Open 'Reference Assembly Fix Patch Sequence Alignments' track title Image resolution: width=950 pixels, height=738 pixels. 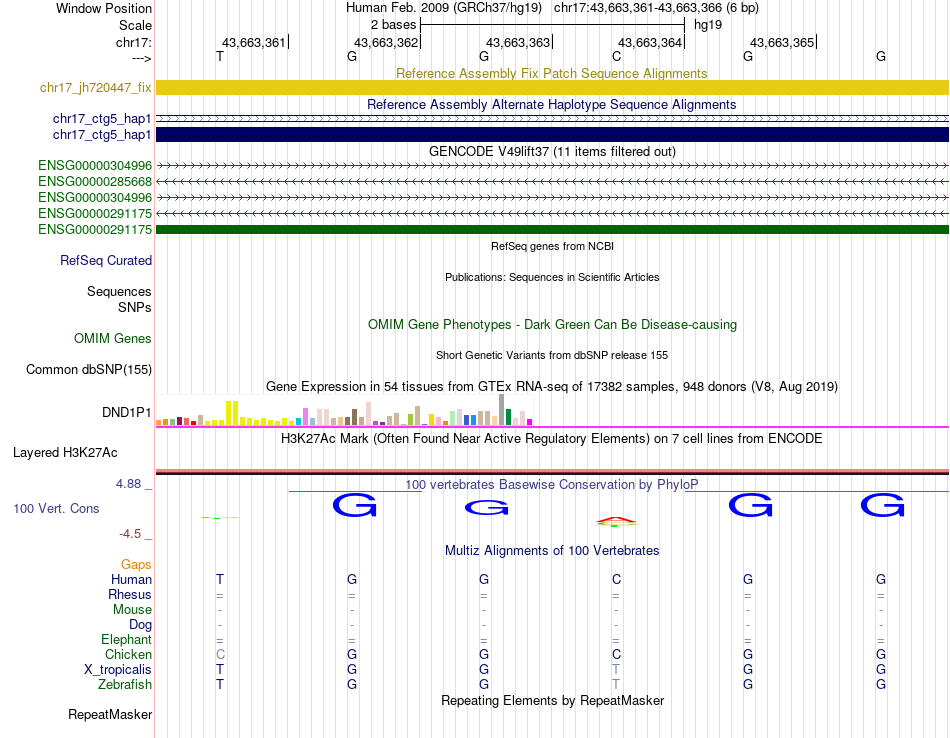point(551,73)
